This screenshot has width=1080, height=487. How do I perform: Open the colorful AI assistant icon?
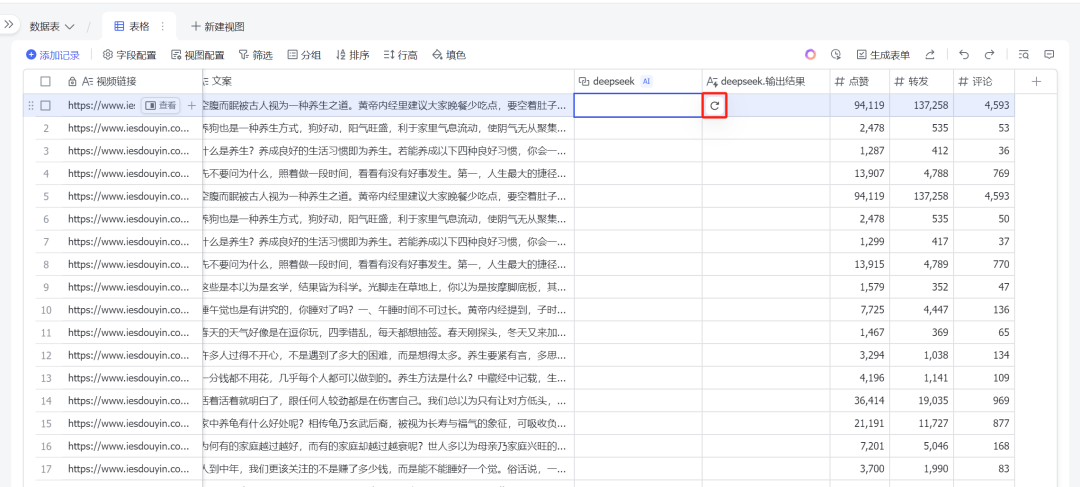811,54
